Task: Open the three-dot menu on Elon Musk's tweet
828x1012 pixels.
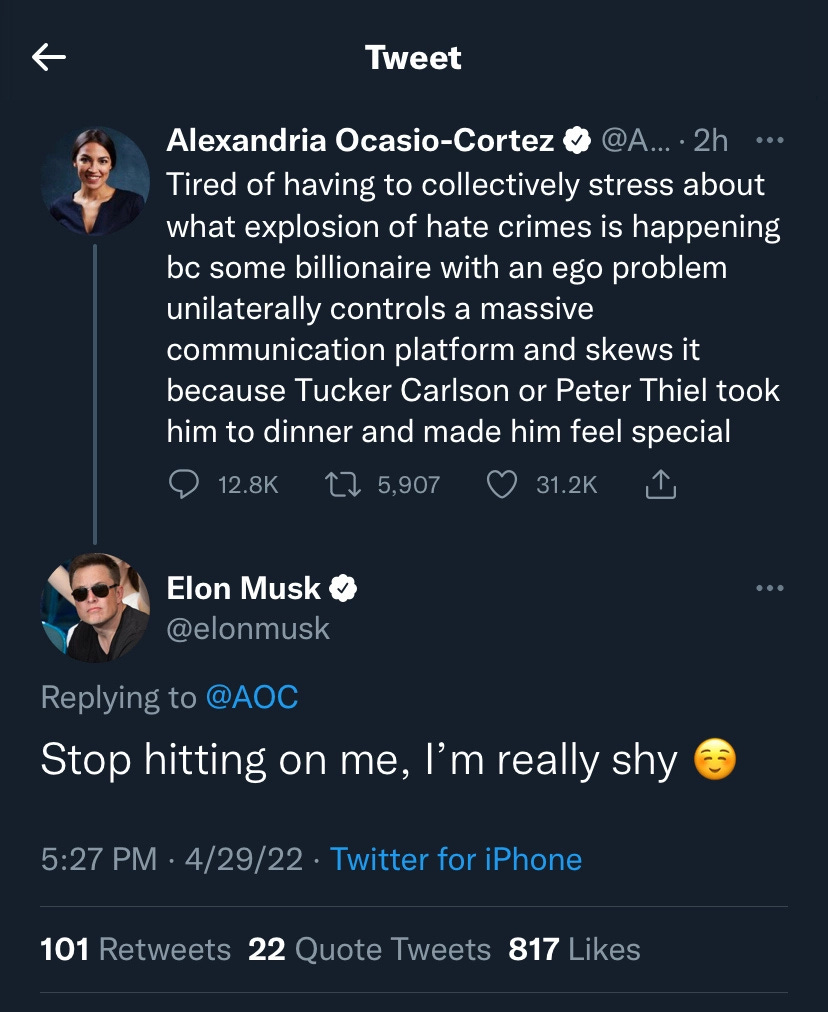Action: [769, 588]
